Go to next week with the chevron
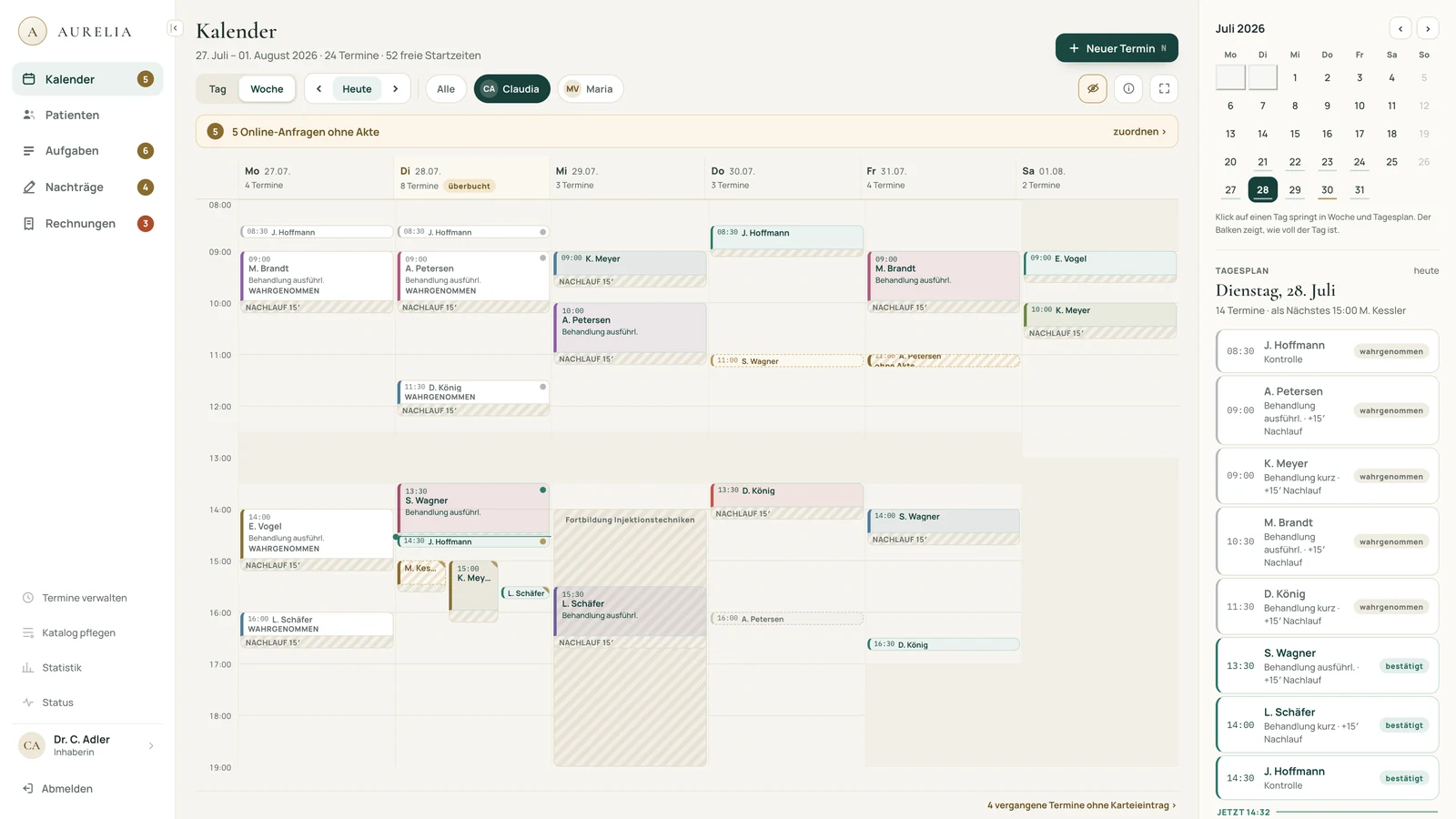The width and height of the screenshot is (1456, 819). 395,89
